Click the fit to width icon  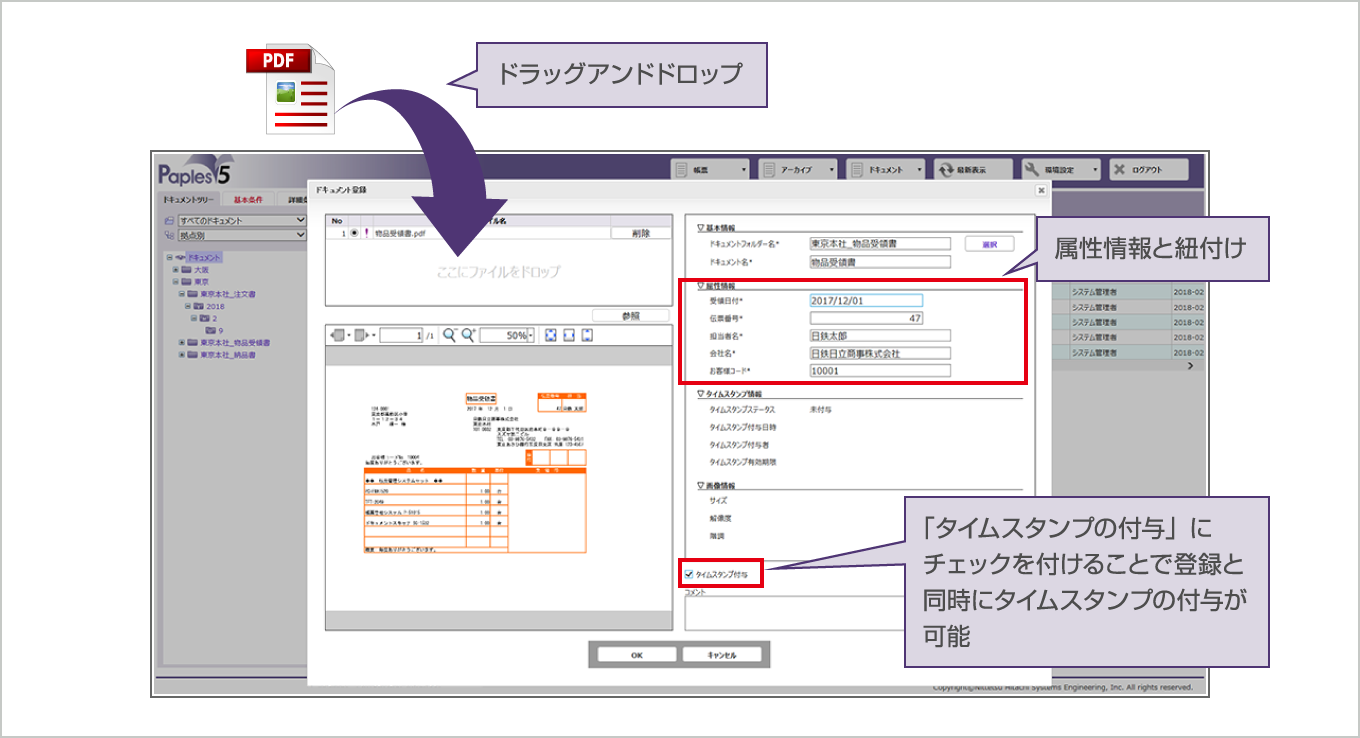click(568, 336)
